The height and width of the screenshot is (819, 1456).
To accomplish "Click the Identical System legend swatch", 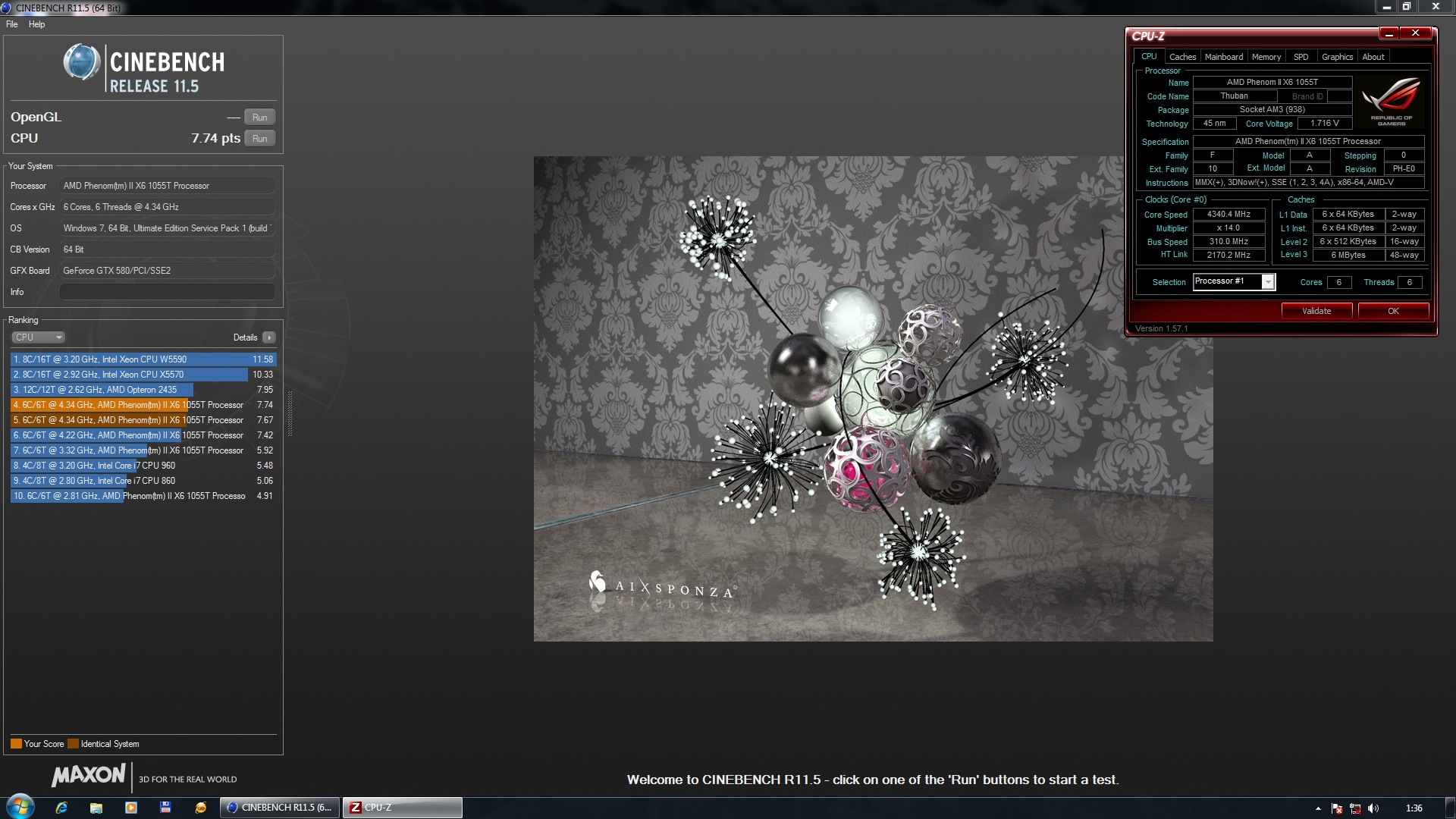I will click(x=73, y=744).
